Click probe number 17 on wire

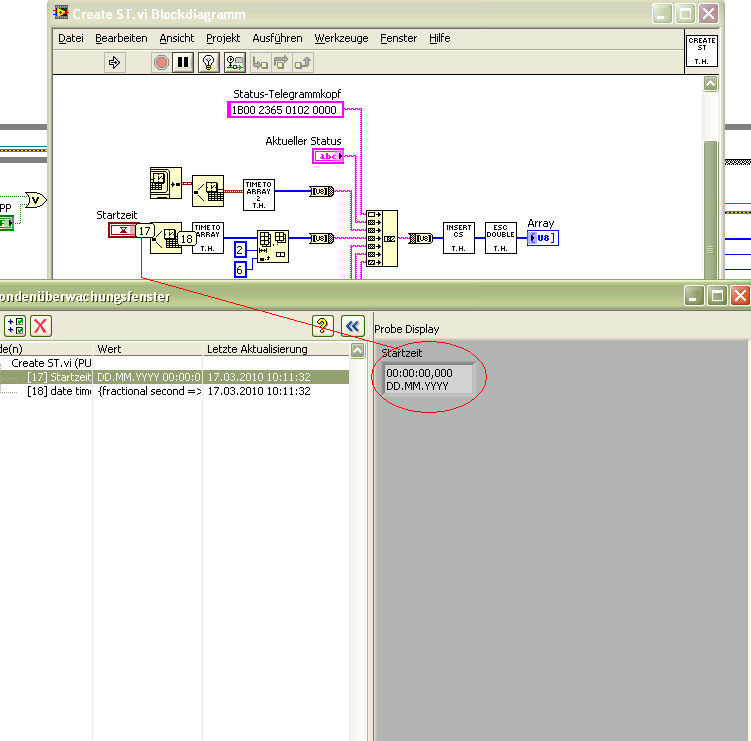point(145,231)
